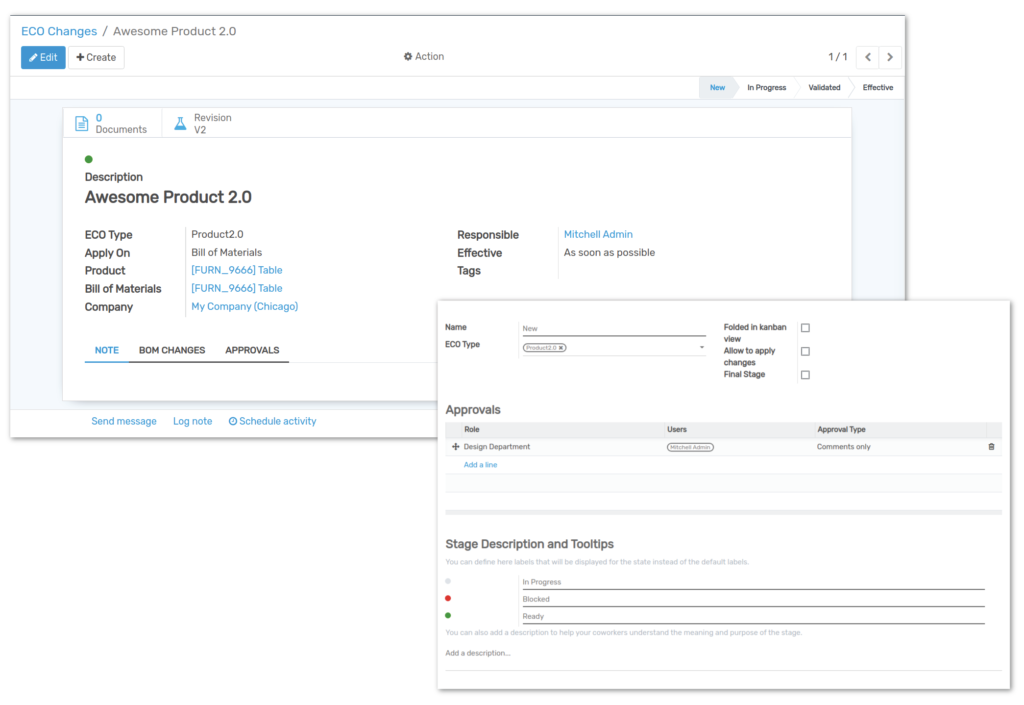This screenshot has width=1024, height=705.
Task: Select the Effective stage
Action: 878,87
